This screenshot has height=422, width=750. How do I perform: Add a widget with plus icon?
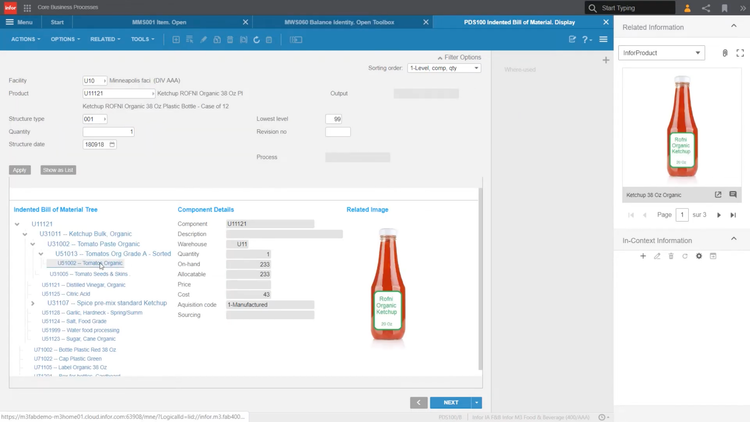[606, 60]
